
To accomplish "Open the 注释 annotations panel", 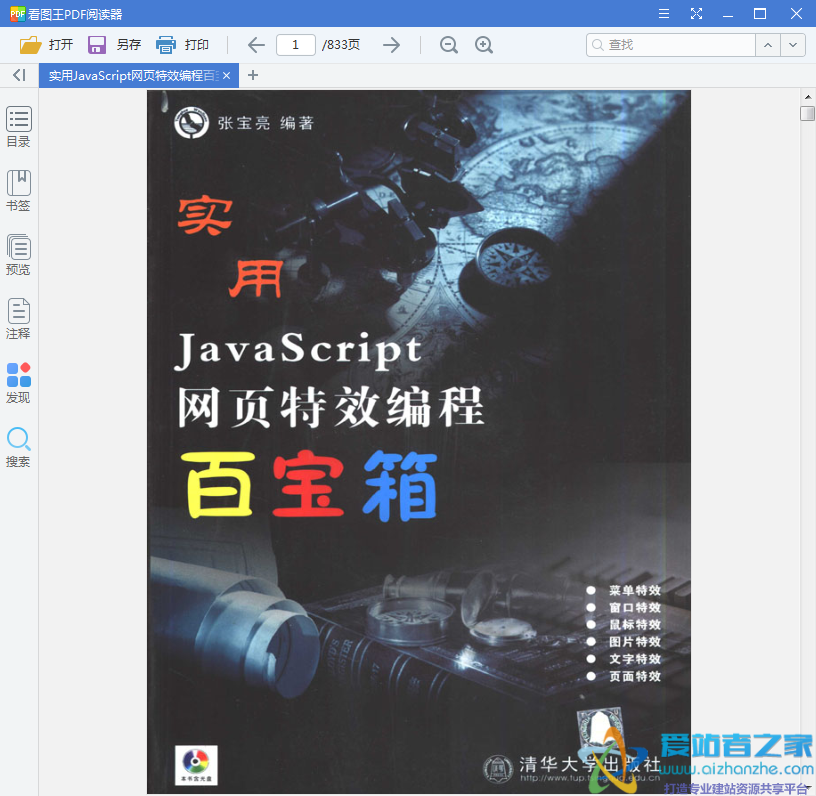I will pos(18,318).
